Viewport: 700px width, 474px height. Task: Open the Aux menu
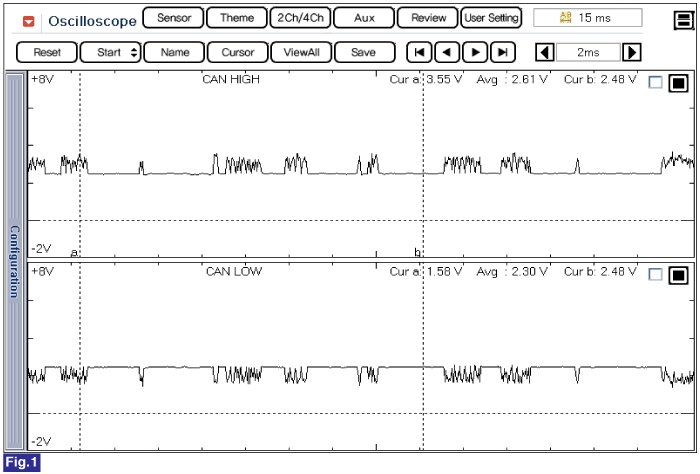coord(364,18)
